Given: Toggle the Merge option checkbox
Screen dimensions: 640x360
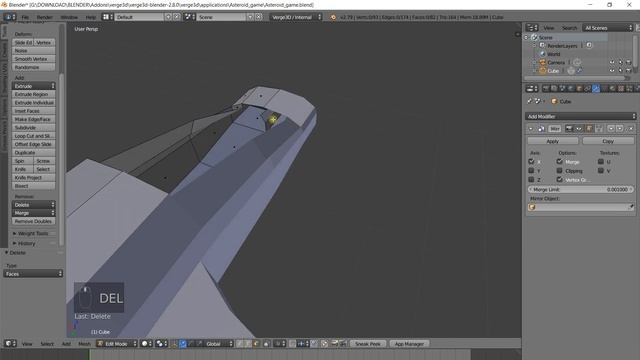Looking at the screenshot, I should (559, 162).
